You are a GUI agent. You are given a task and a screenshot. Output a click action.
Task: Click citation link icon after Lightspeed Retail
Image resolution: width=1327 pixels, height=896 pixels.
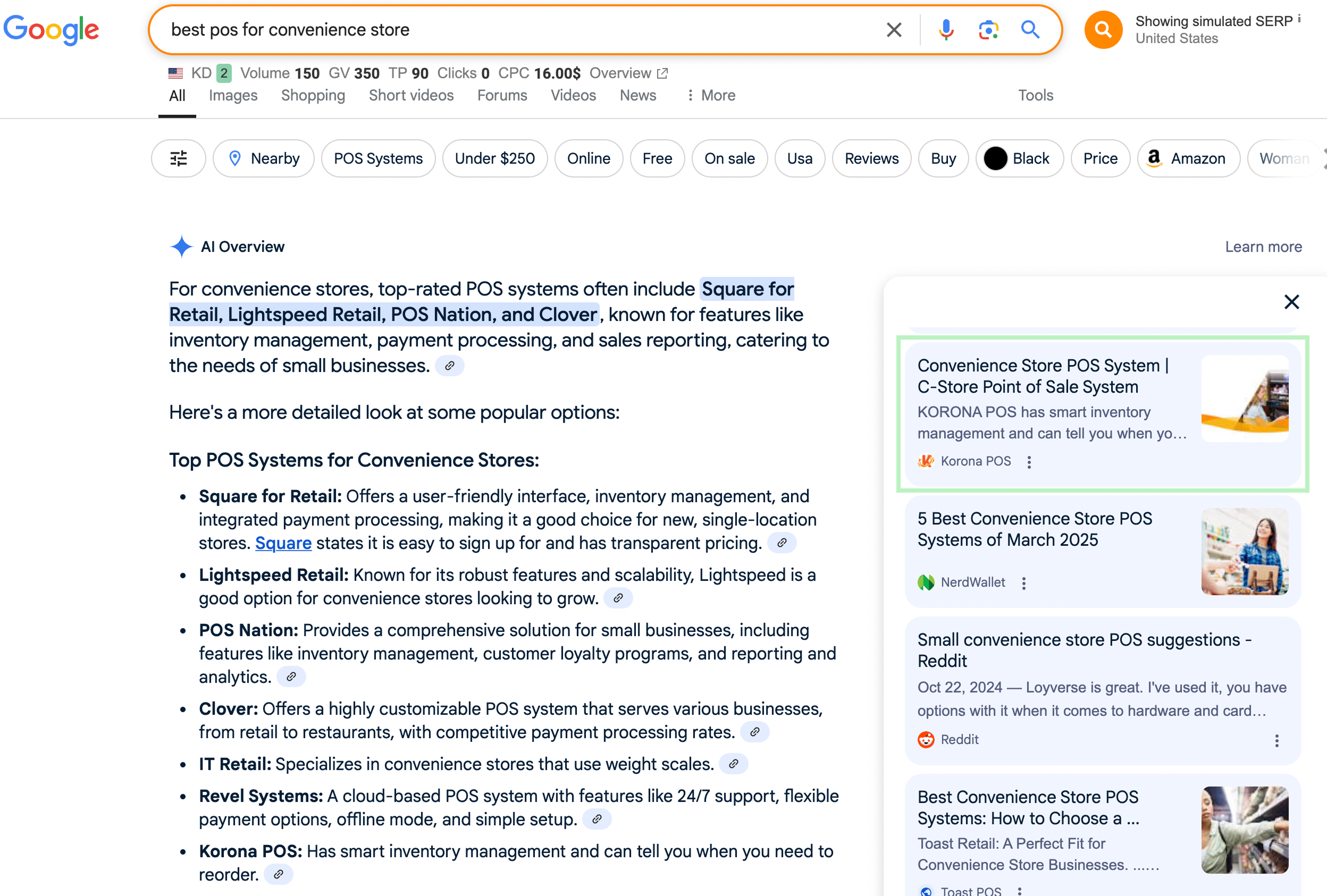(x=618, y=598)
